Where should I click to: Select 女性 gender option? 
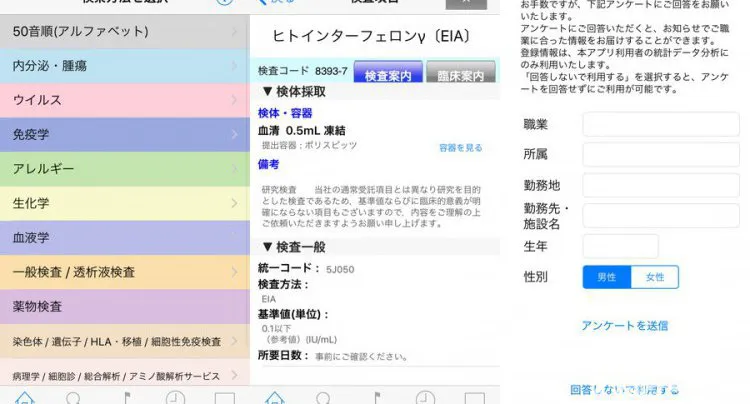tap(655, 277)
